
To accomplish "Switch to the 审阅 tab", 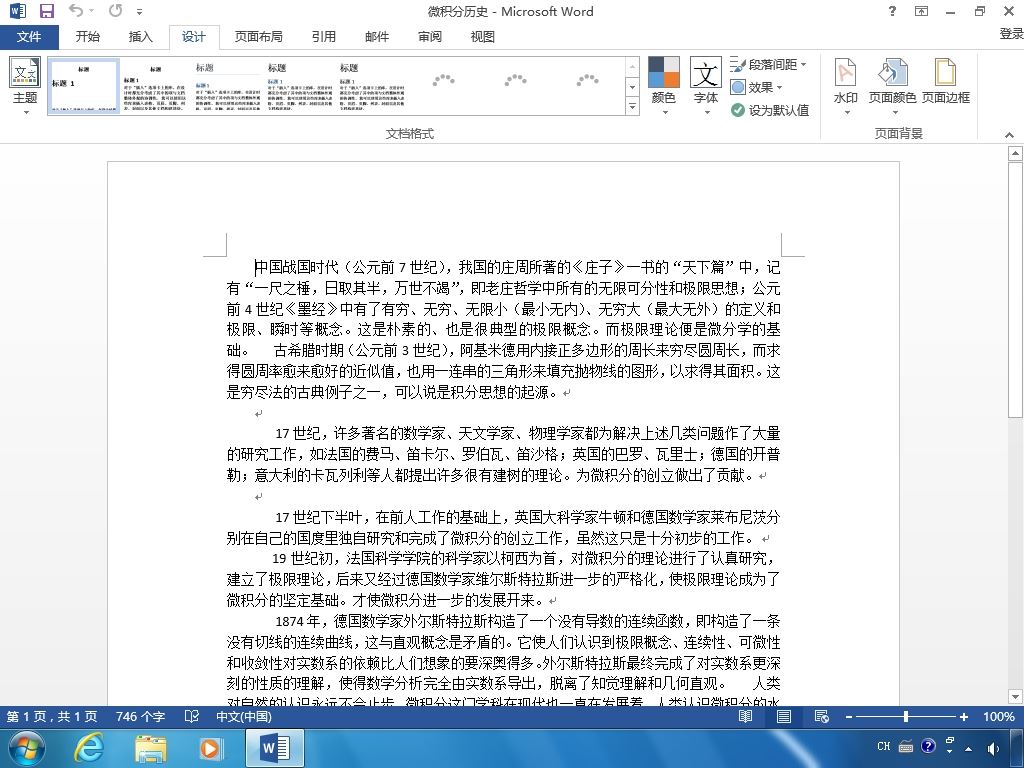I will pyautogui.click(x=430, y=37).
